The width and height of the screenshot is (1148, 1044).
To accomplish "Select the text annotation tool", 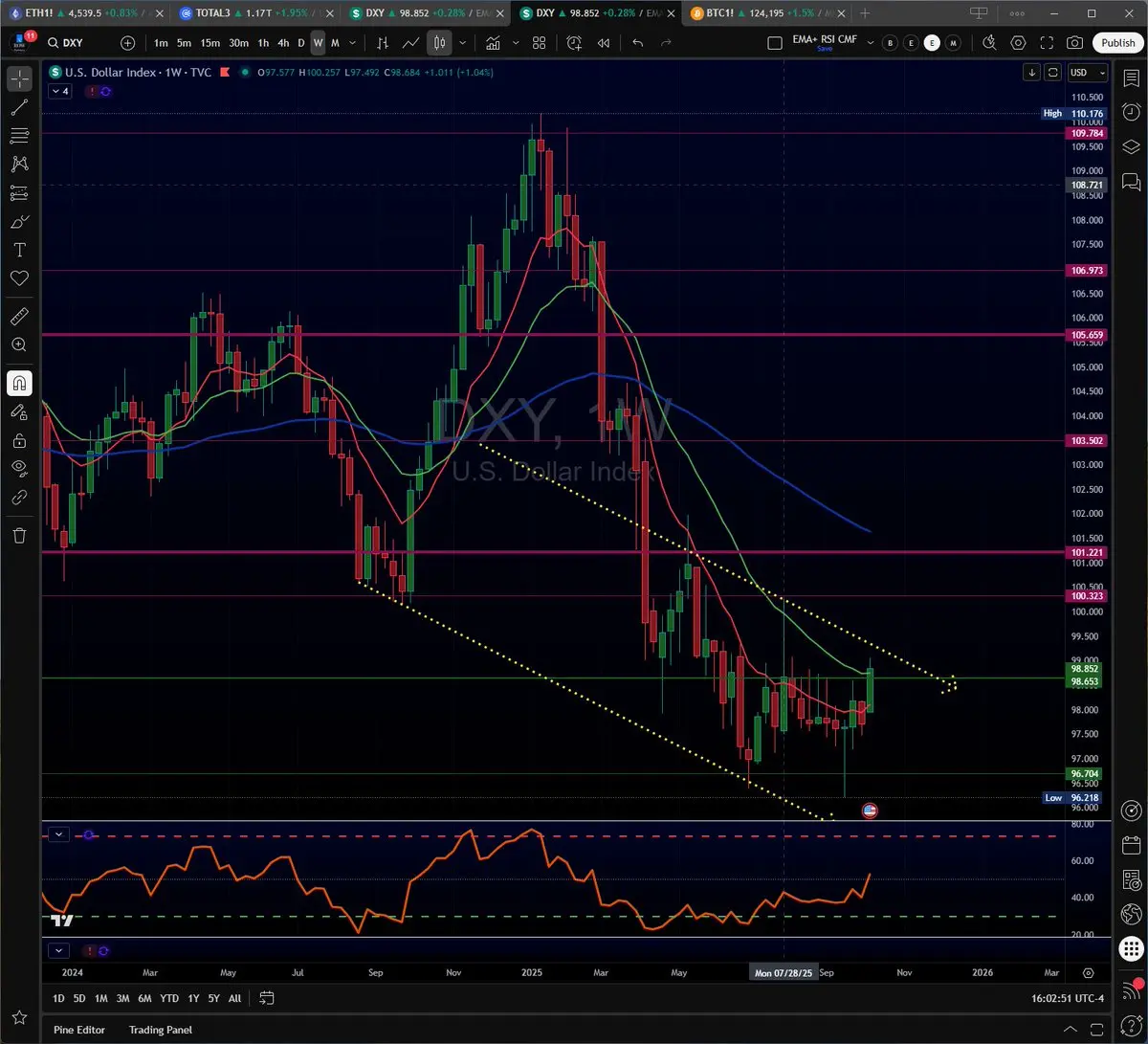I will click(19, 250).
